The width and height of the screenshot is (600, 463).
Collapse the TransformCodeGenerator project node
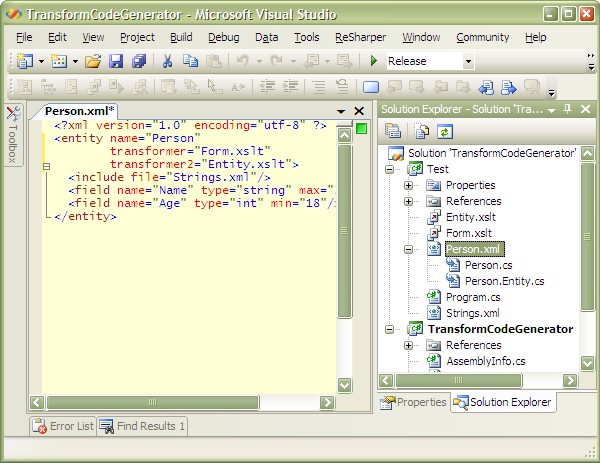(x=390, y=329)
